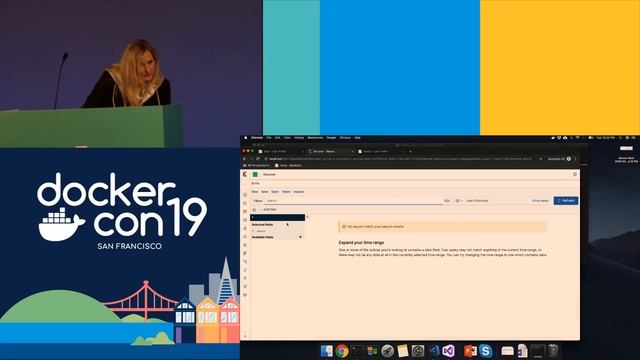Viewport: 640px width, 360px height.
Task: Click into the Kibana search query field
Action: [353, 201]
